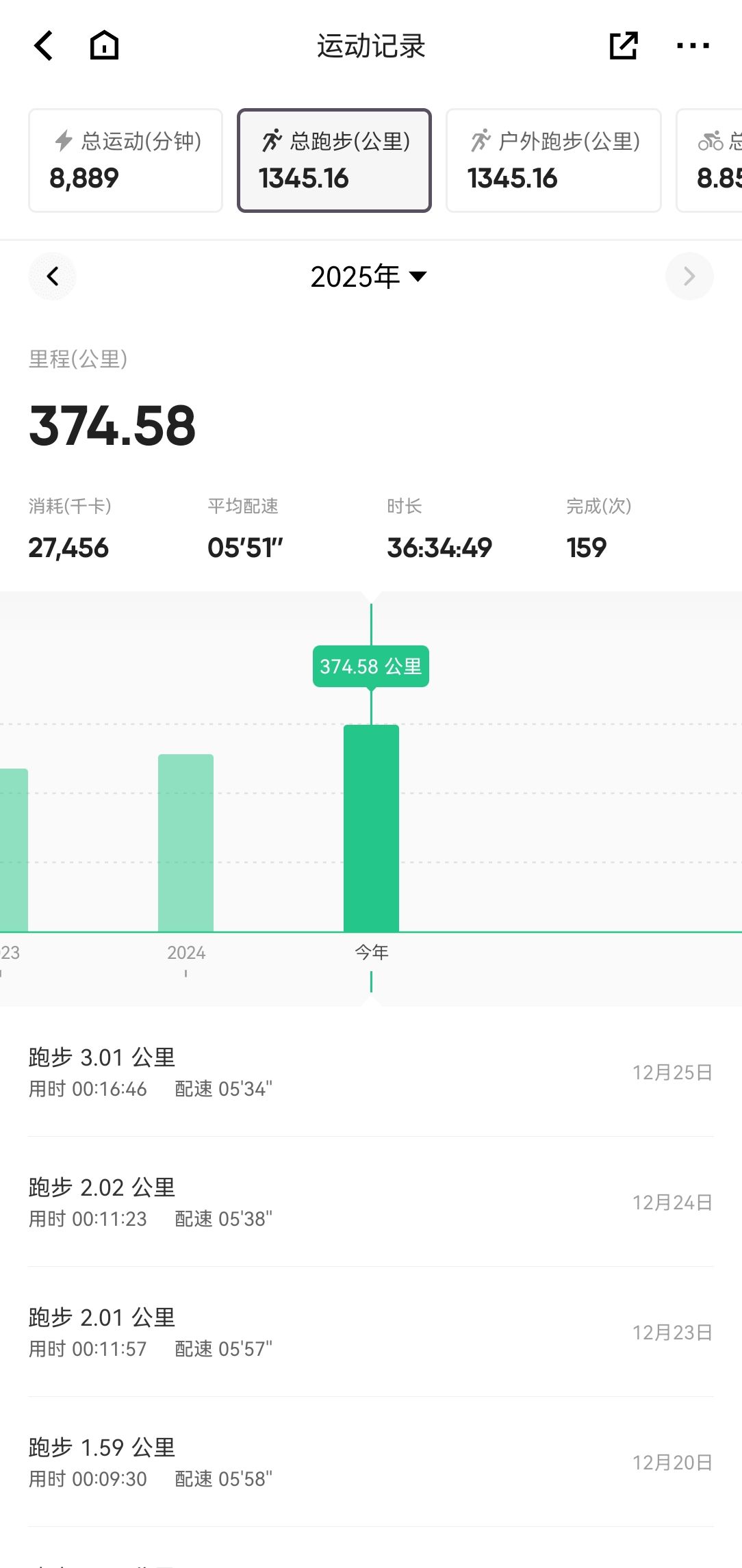Select 总跑步(公里) stat card

point(334,160)
